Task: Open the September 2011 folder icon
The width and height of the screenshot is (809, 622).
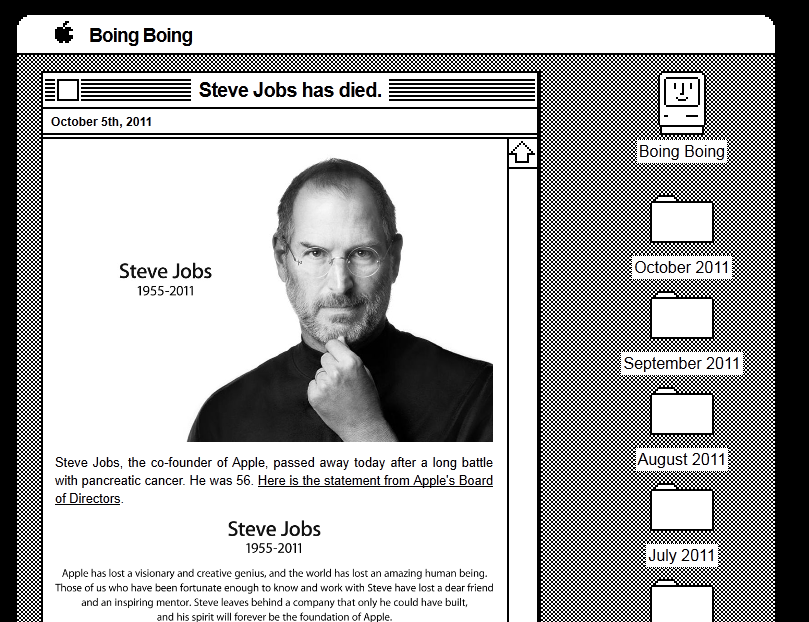Action: click(682, 315)
